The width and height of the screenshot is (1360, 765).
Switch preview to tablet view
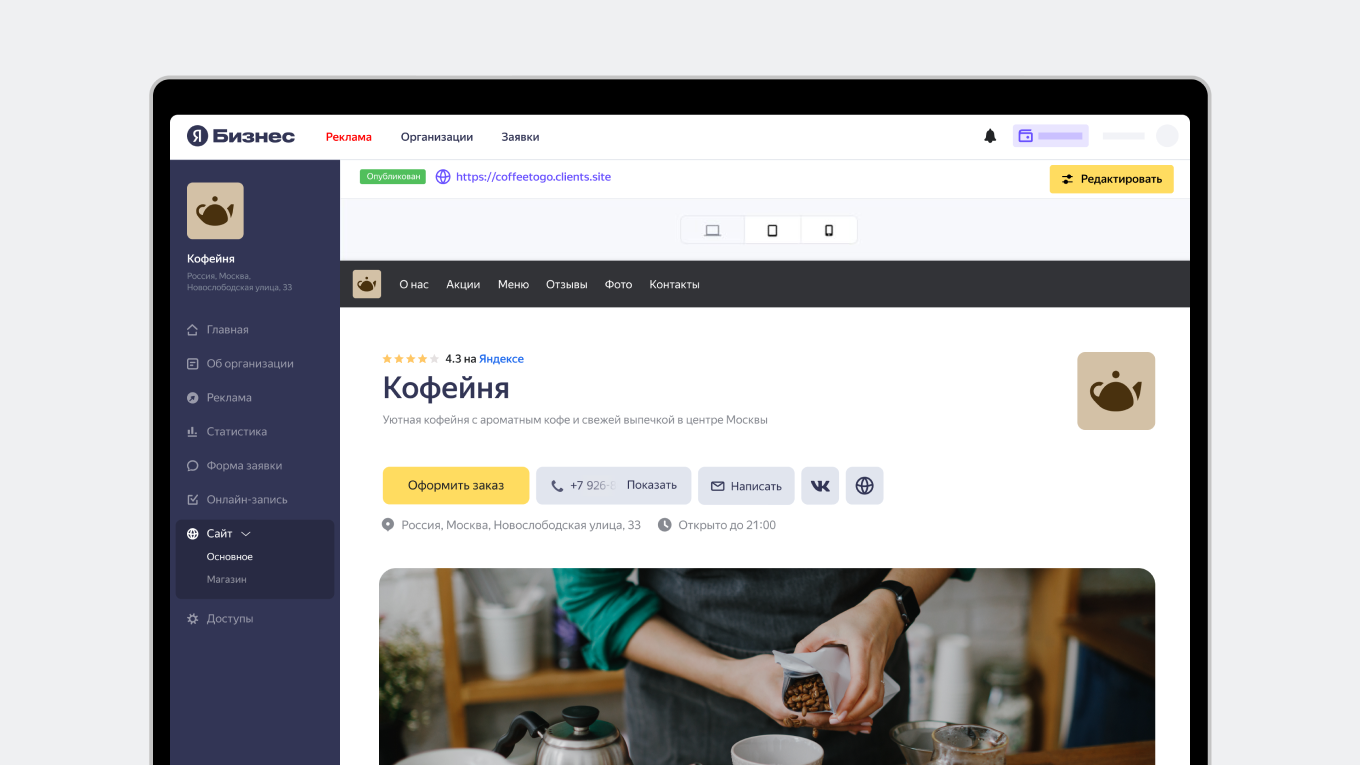[772, 230]
